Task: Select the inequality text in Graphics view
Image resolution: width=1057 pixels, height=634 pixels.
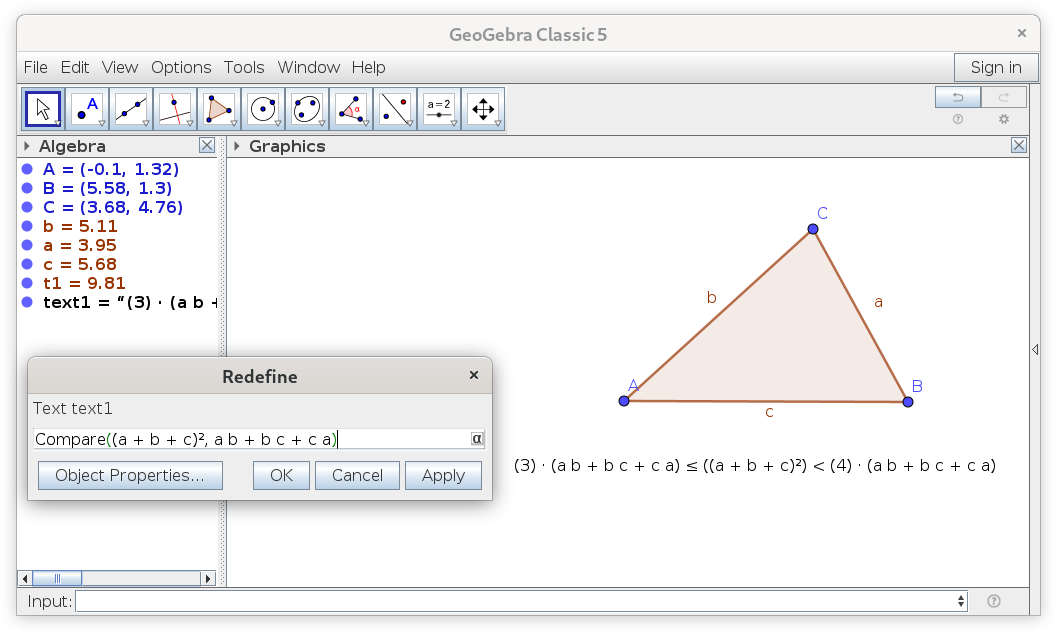Action: pos(755,466)
